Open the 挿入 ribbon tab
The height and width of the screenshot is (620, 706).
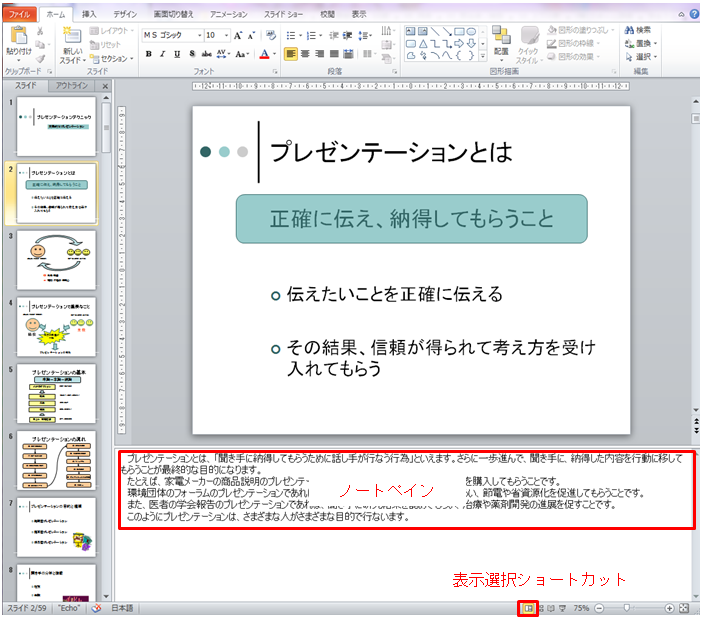pos(90,15)
